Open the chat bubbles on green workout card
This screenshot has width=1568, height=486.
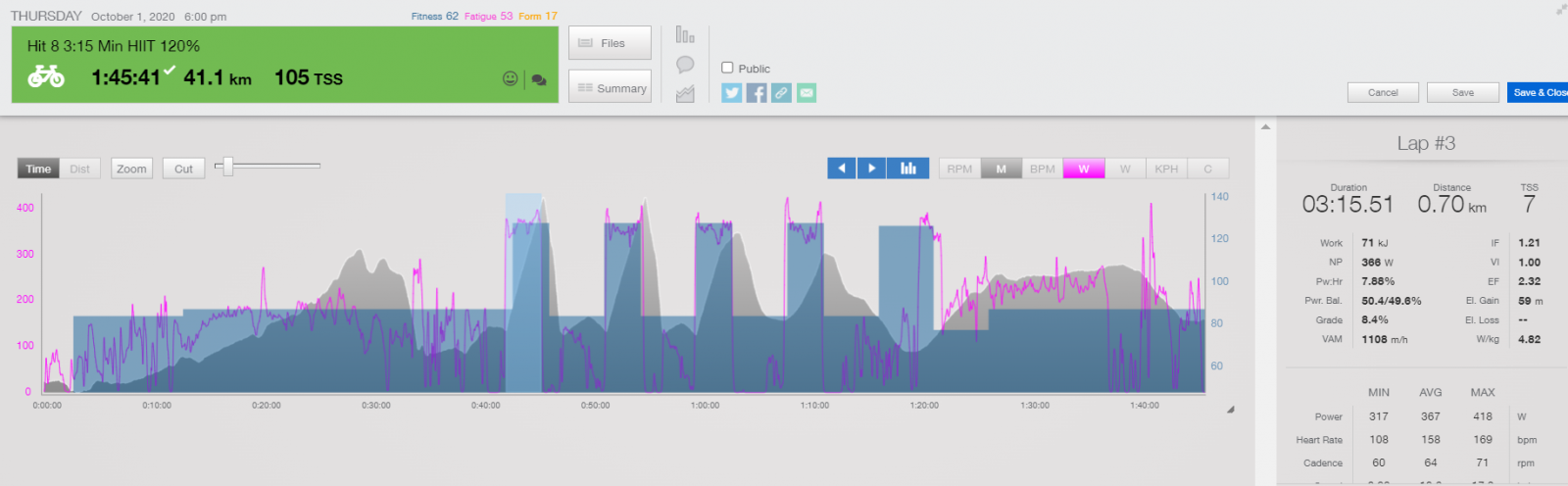[538, 79]
